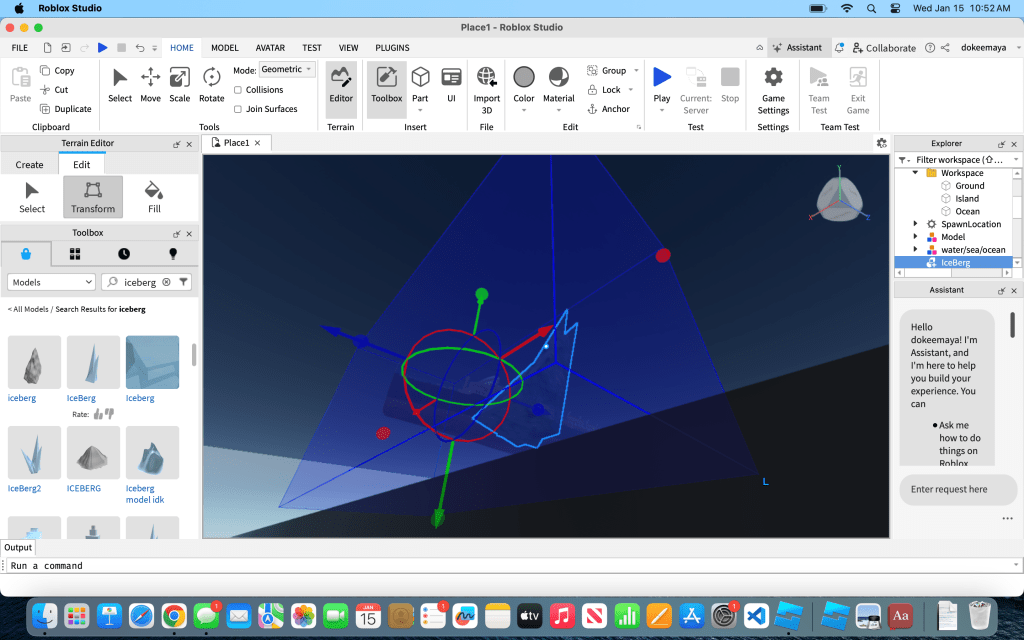Open the PLUGINS ribbon tab
Viewport: 1024px width, 640px height.
tap(392, 47)
